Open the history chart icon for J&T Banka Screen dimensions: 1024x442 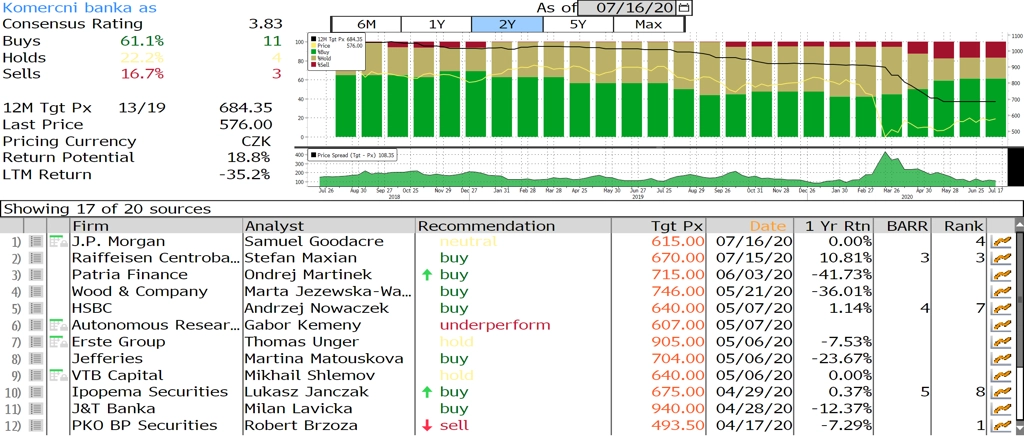pos(999,409)
